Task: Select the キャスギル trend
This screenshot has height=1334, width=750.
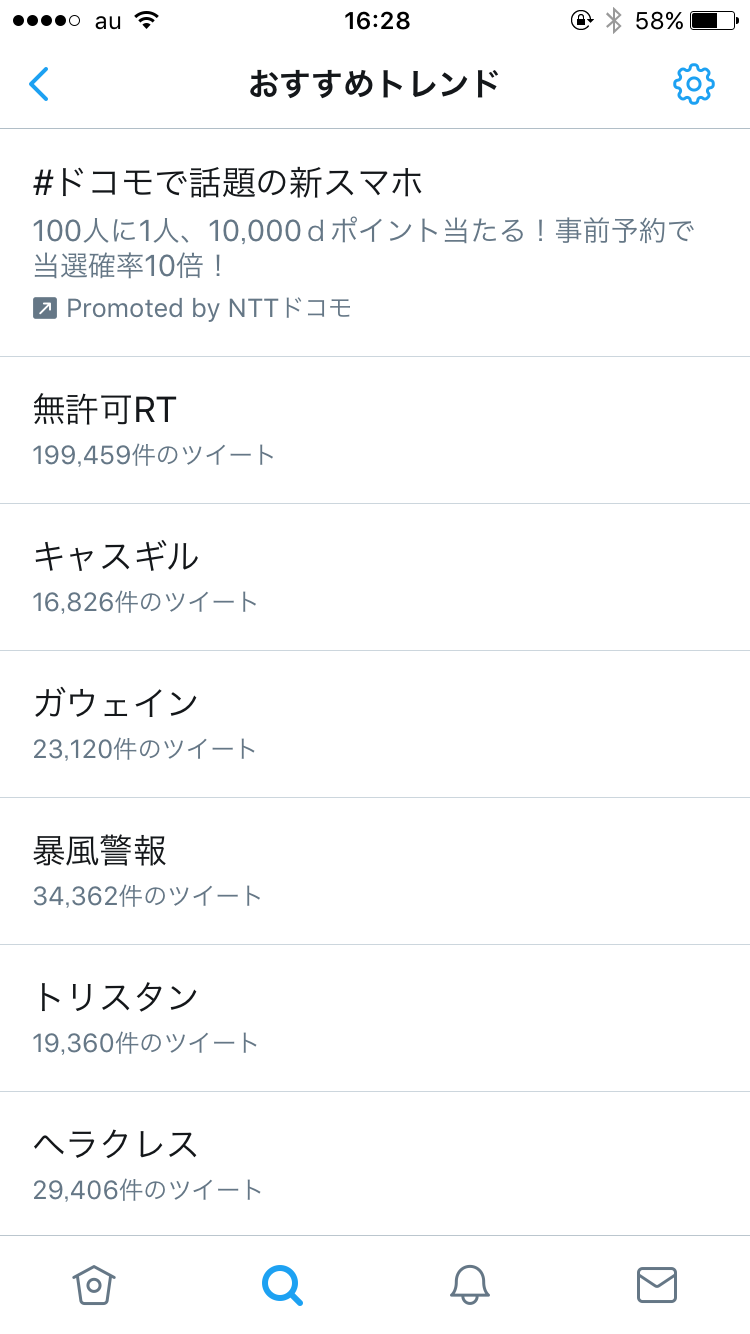Action: (x=116, y=555)
